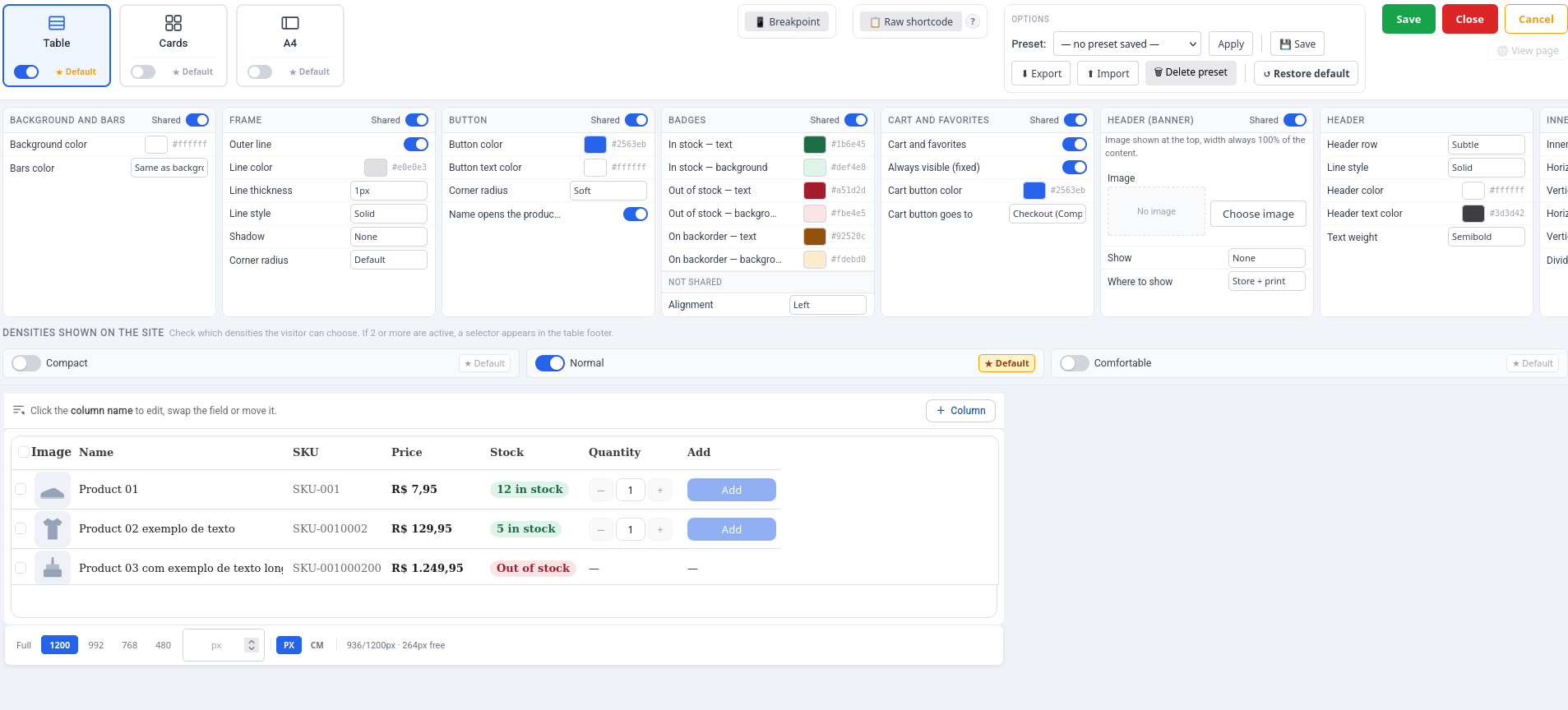
Task: Select the 768 breakpoint width
Action: click(130, 645)
